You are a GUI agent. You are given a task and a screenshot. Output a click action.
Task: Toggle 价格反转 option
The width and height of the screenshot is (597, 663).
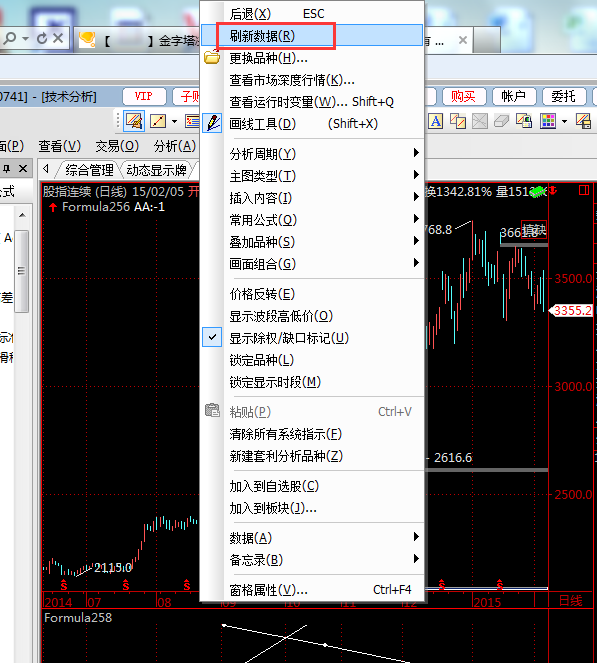(312, 294)
